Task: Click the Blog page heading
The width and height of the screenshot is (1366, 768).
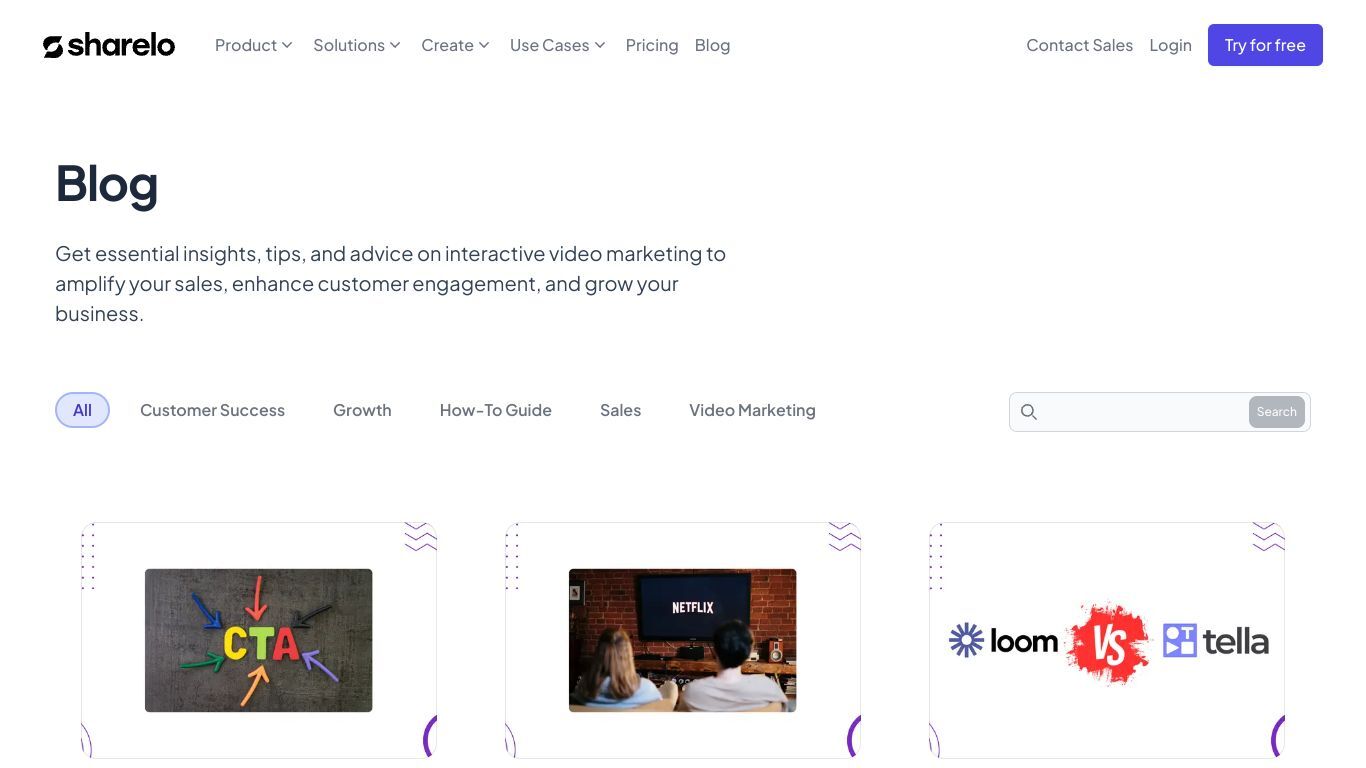Action: click(x=107, y=184)
